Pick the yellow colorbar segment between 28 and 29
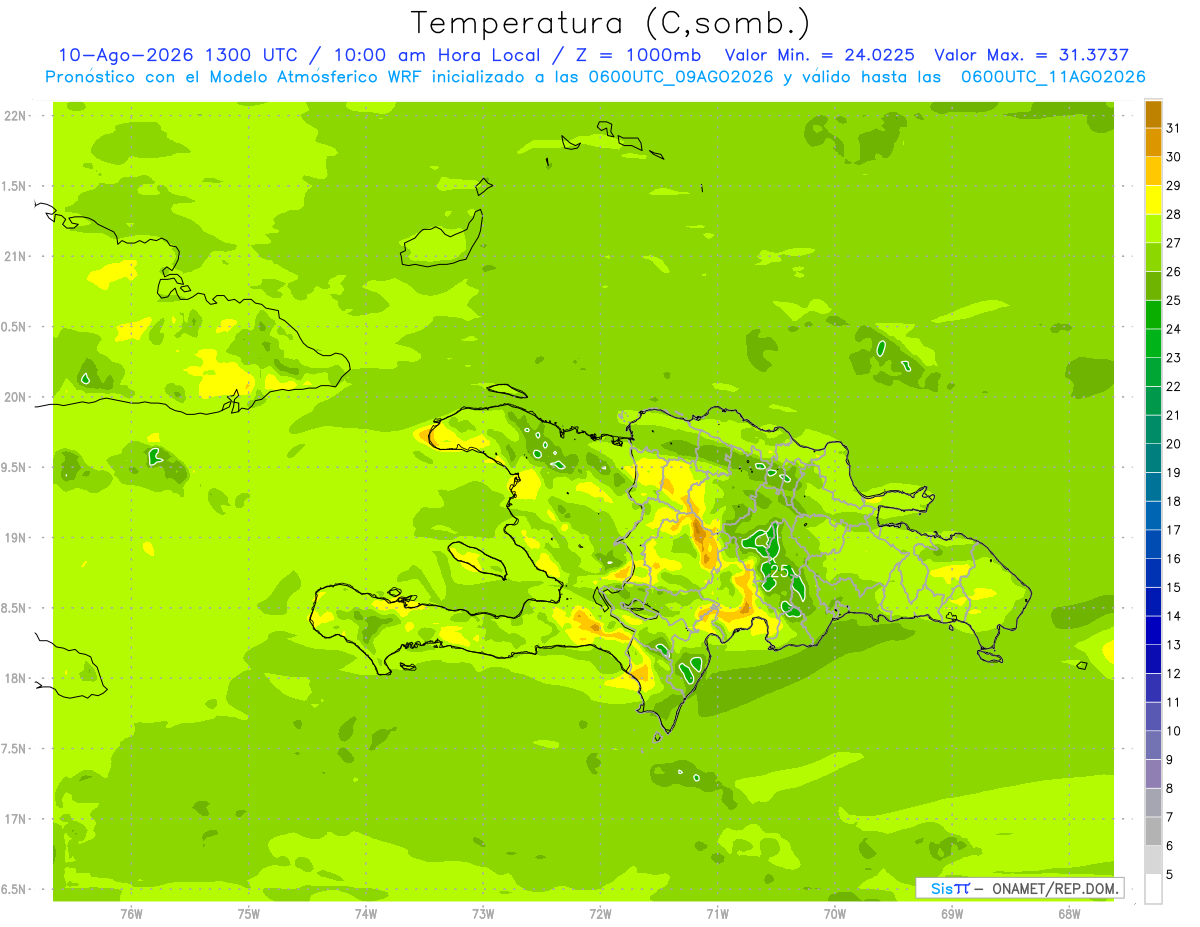The image size is (1200, 927). point(1153,200)
